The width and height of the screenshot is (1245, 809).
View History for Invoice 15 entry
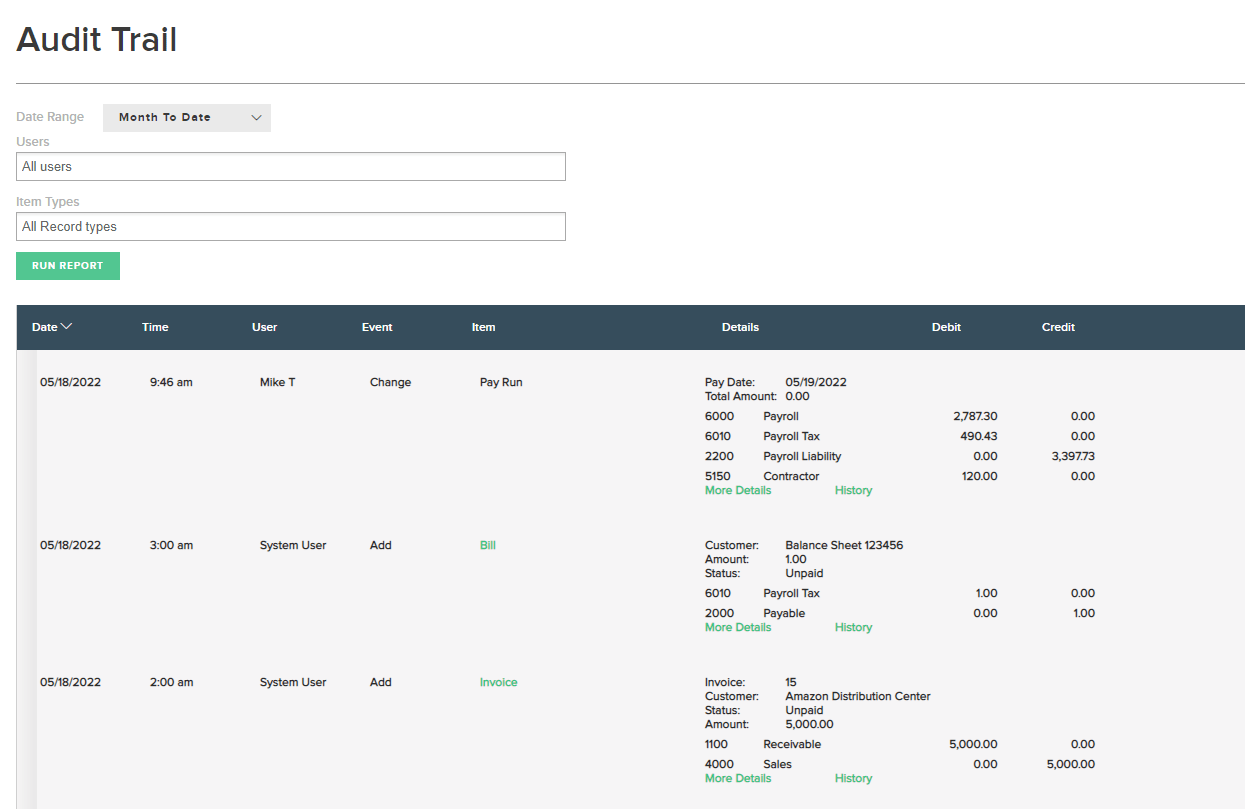click(x=853, y=779)
